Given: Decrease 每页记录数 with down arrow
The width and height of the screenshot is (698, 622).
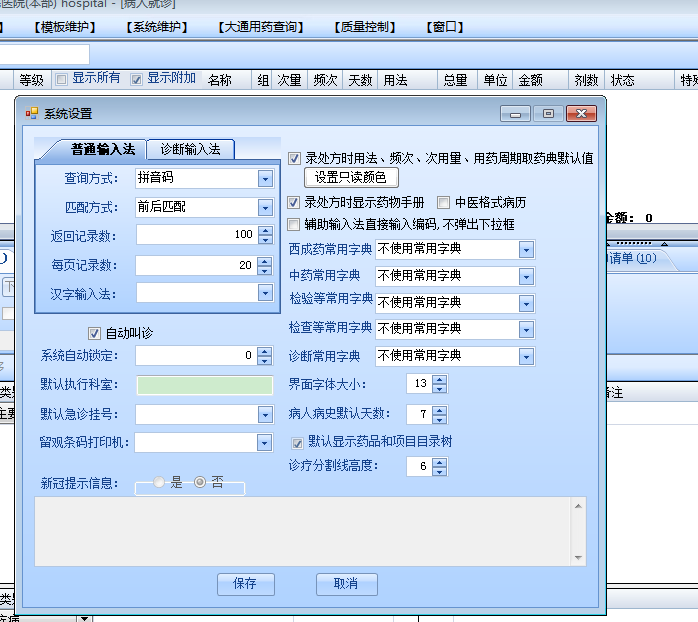Looking at the screenshot, I should click(x=265, y=270).
